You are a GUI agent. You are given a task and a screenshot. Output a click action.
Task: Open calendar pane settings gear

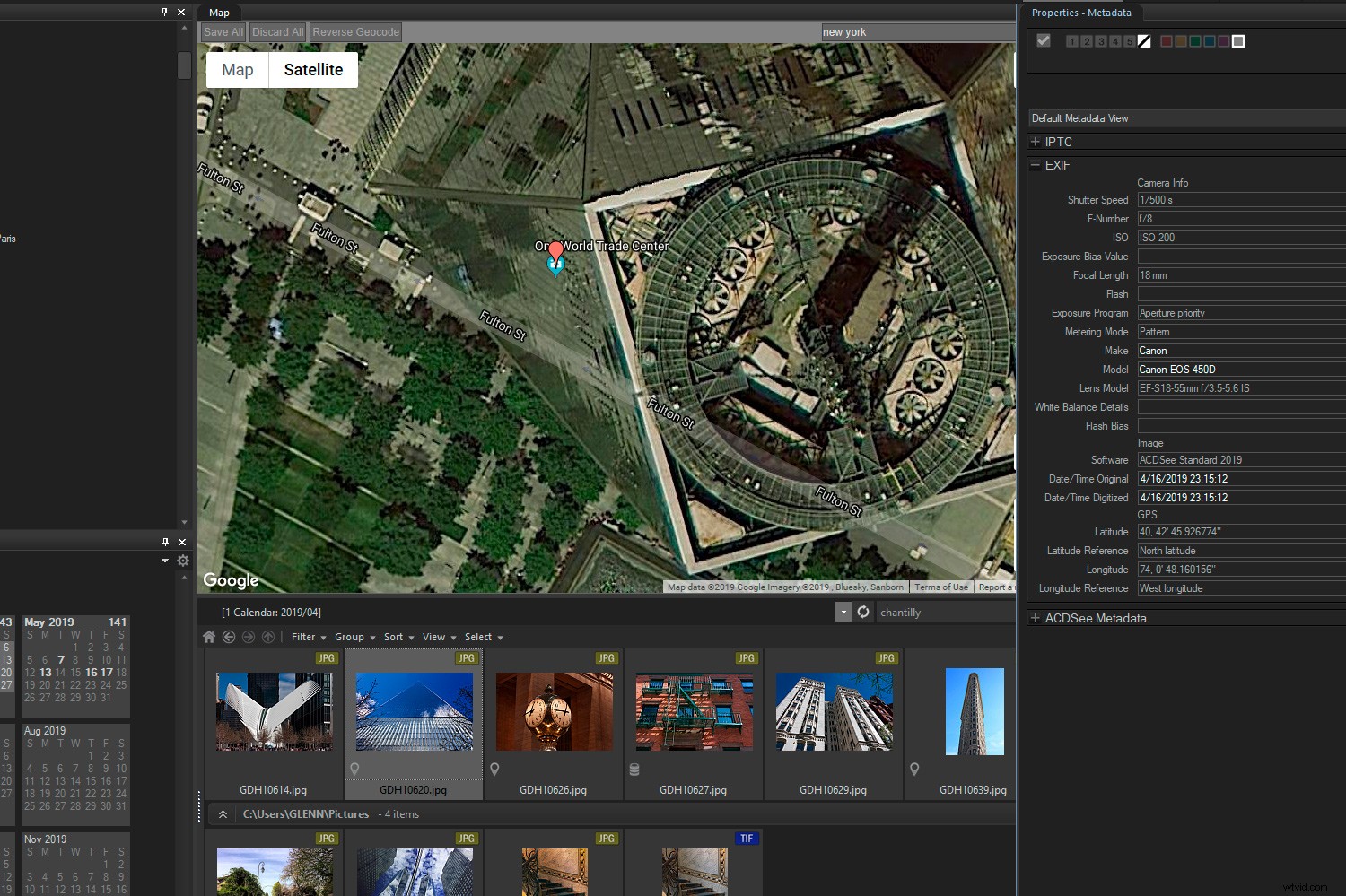pos(183,561)
